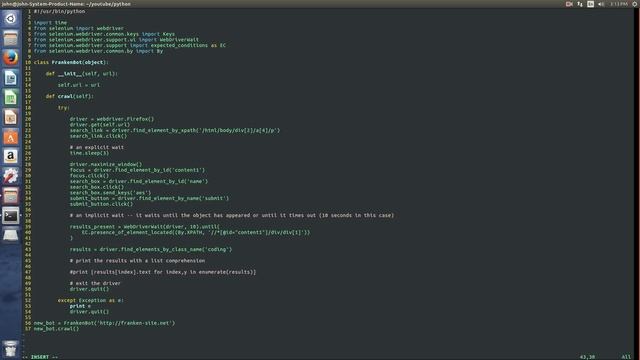Click the screen recording camera indicator
This screenshot has width=640, height=360.
pyautogui.click(x=569, y=4)
